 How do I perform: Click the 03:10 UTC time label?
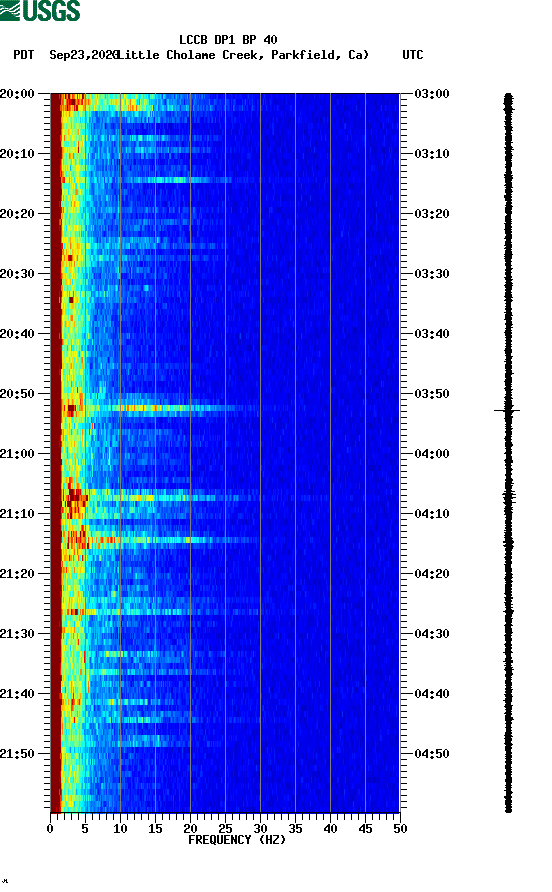[x=432, y=154]
